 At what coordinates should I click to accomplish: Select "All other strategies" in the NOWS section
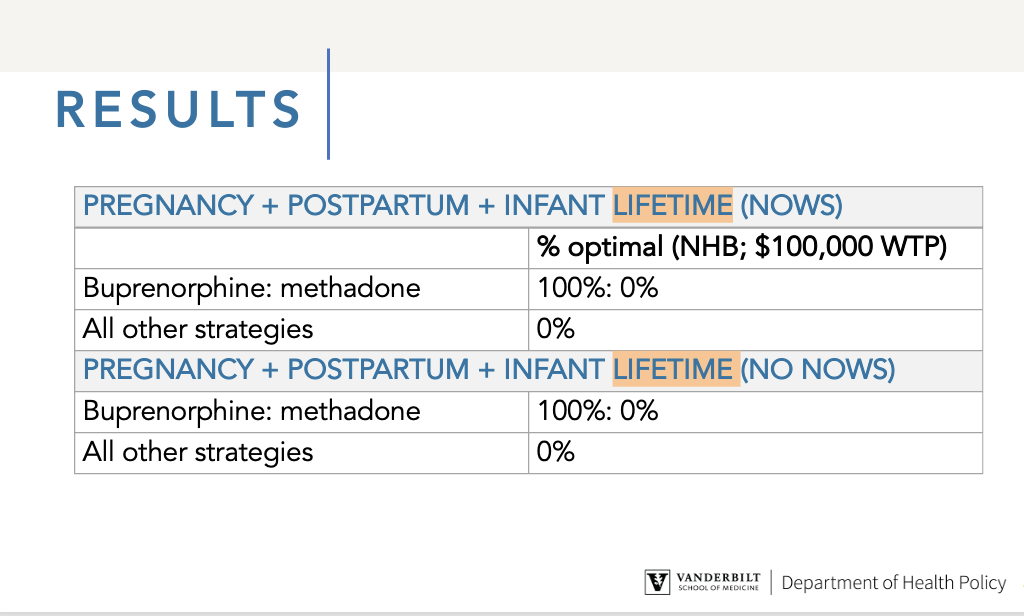198,329
